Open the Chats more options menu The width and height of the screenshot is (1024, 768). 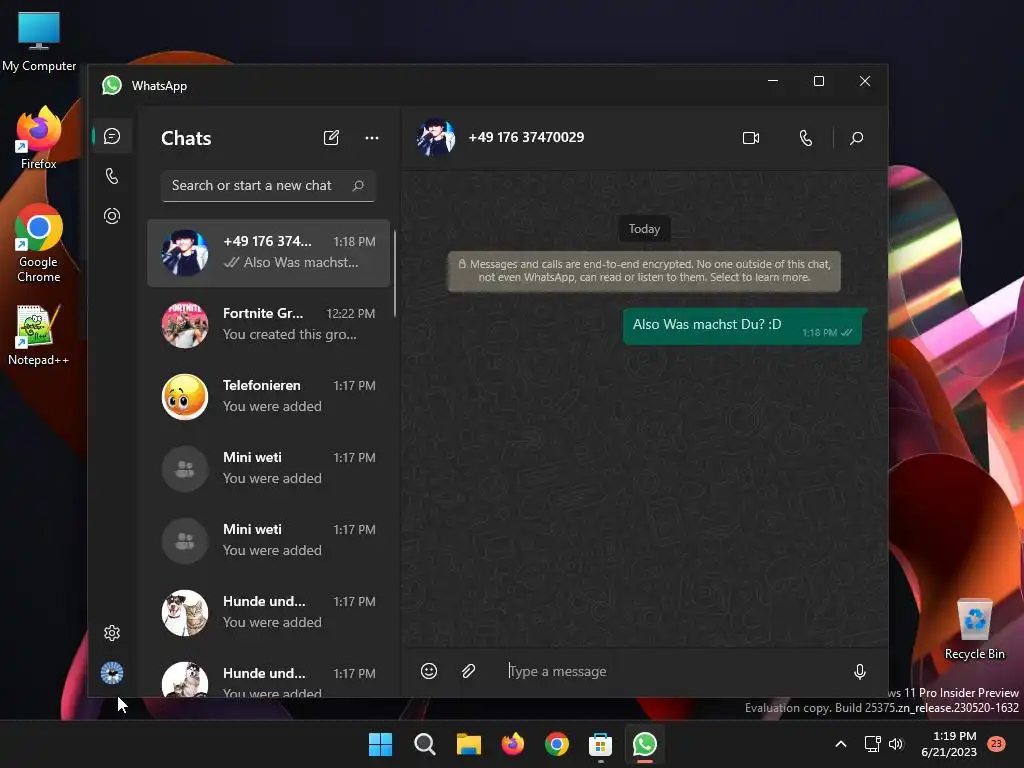click(x=372, y=138)
